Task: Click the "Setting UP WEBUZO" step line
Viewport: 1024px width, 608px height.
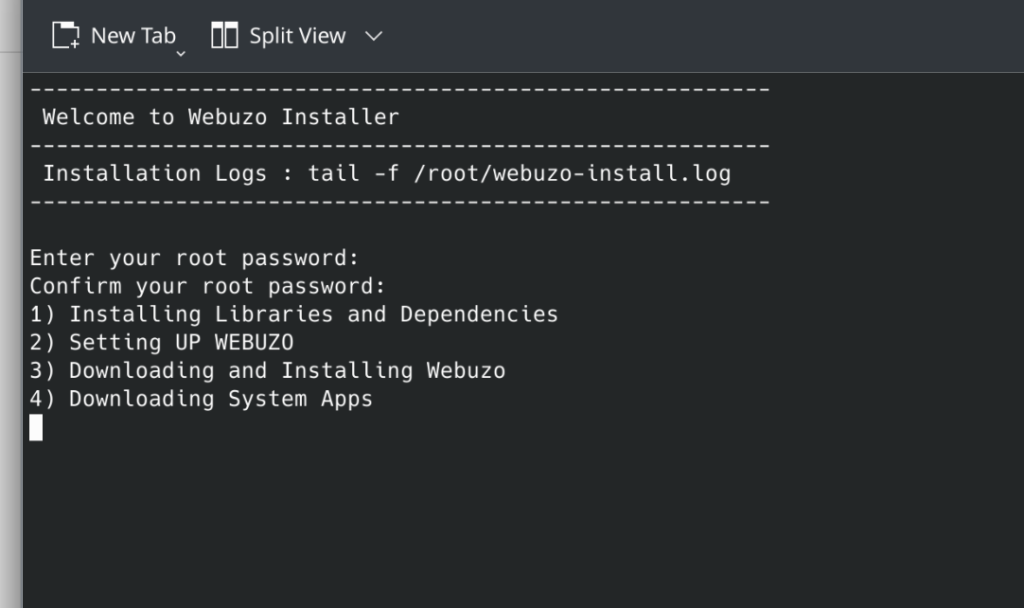Action: pos(181,342)
